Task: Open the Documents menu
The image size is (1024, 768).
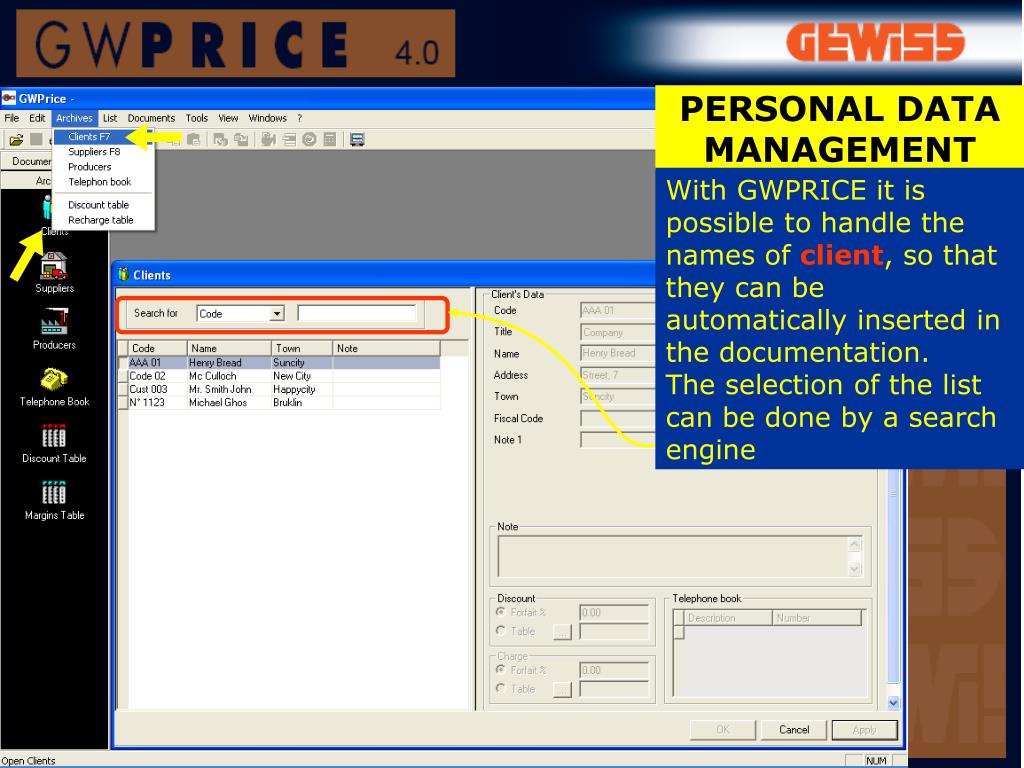Action: 152,118
